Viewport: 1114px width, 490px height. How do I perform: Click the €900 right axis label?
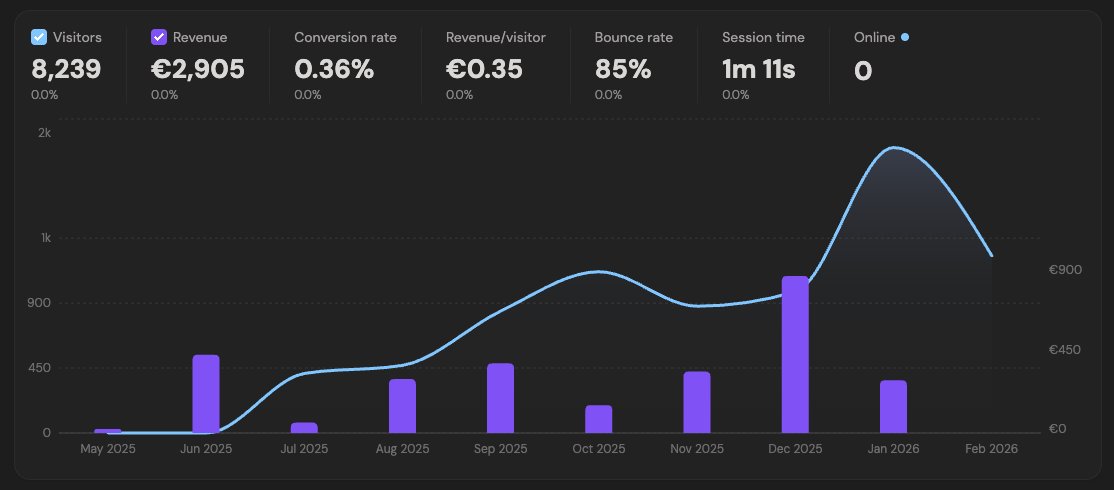click(1065, 270)
